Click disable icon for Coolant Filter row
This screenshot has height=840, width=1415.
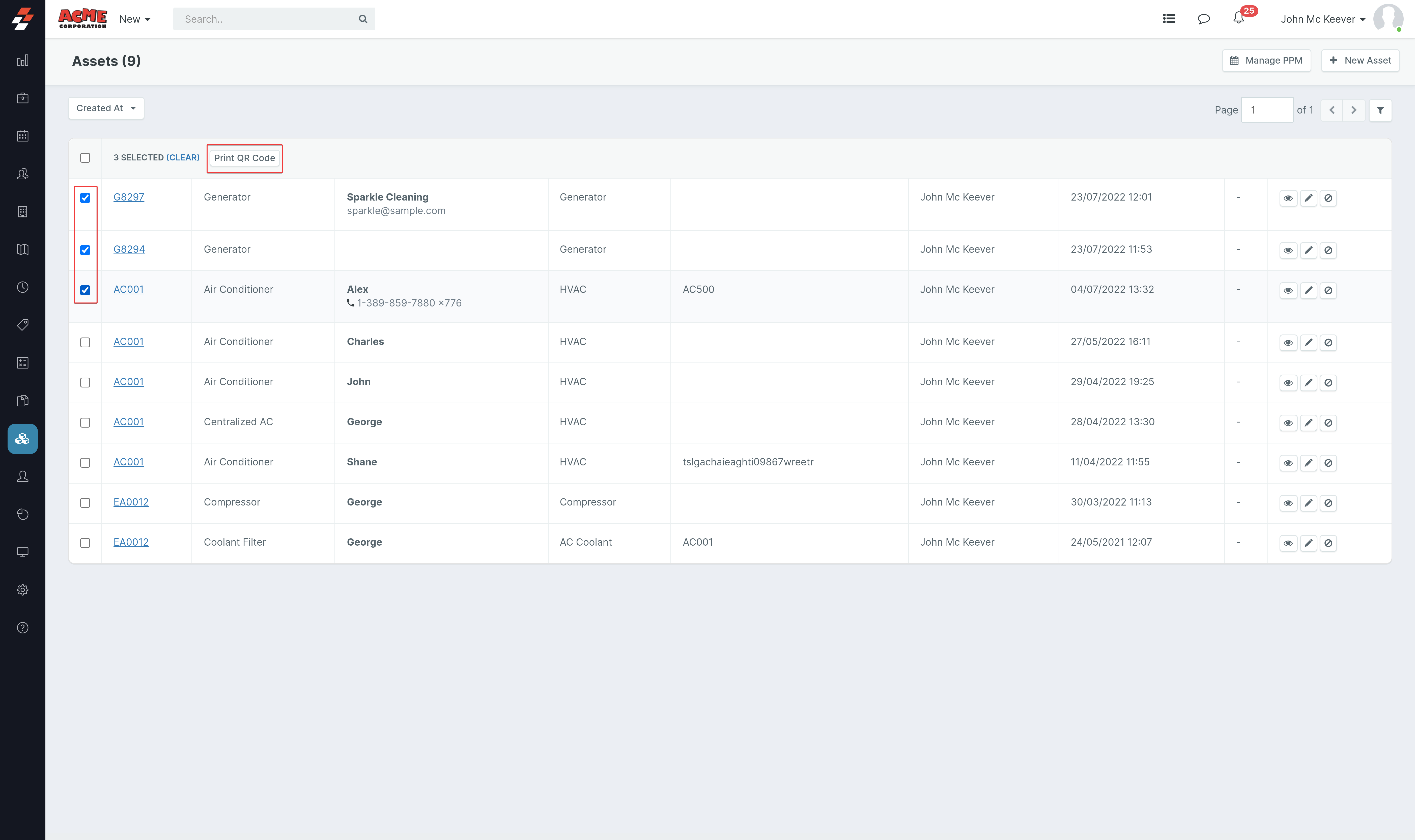pyautogui.click(x=1328, y=543)
